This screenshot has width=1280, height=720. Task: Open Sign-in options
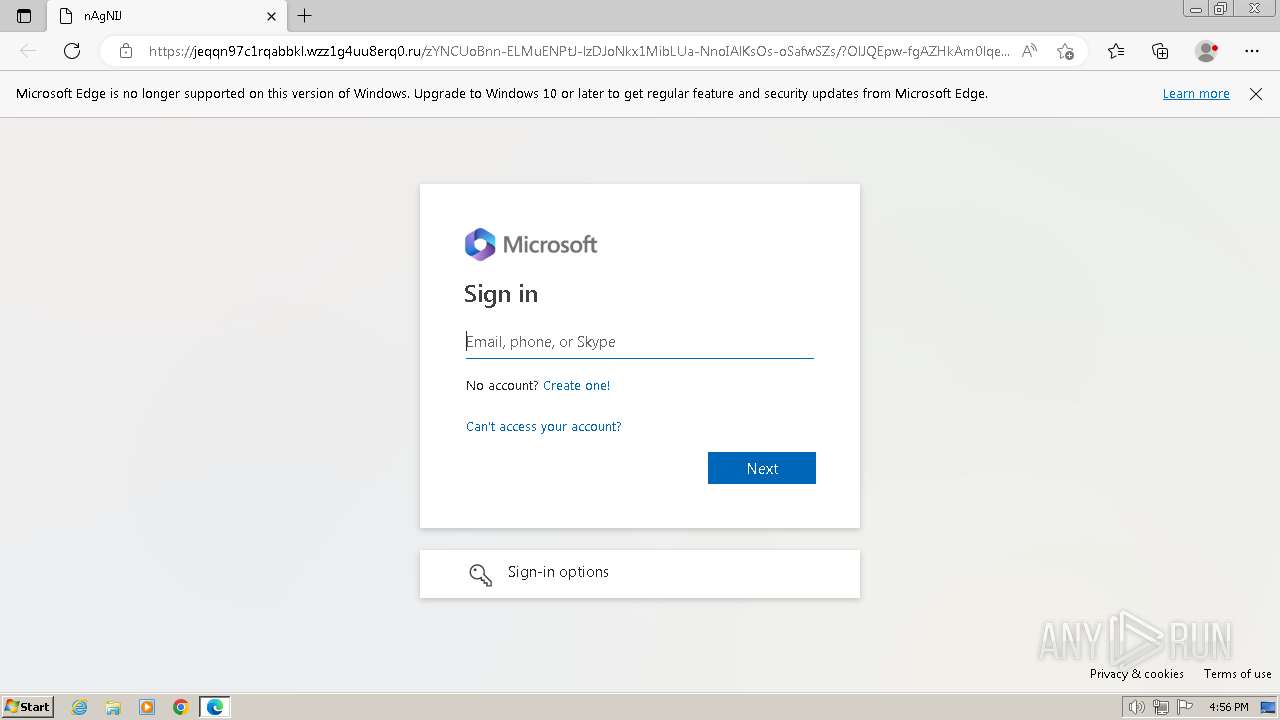pyautogui.click(x=640, y=574)
